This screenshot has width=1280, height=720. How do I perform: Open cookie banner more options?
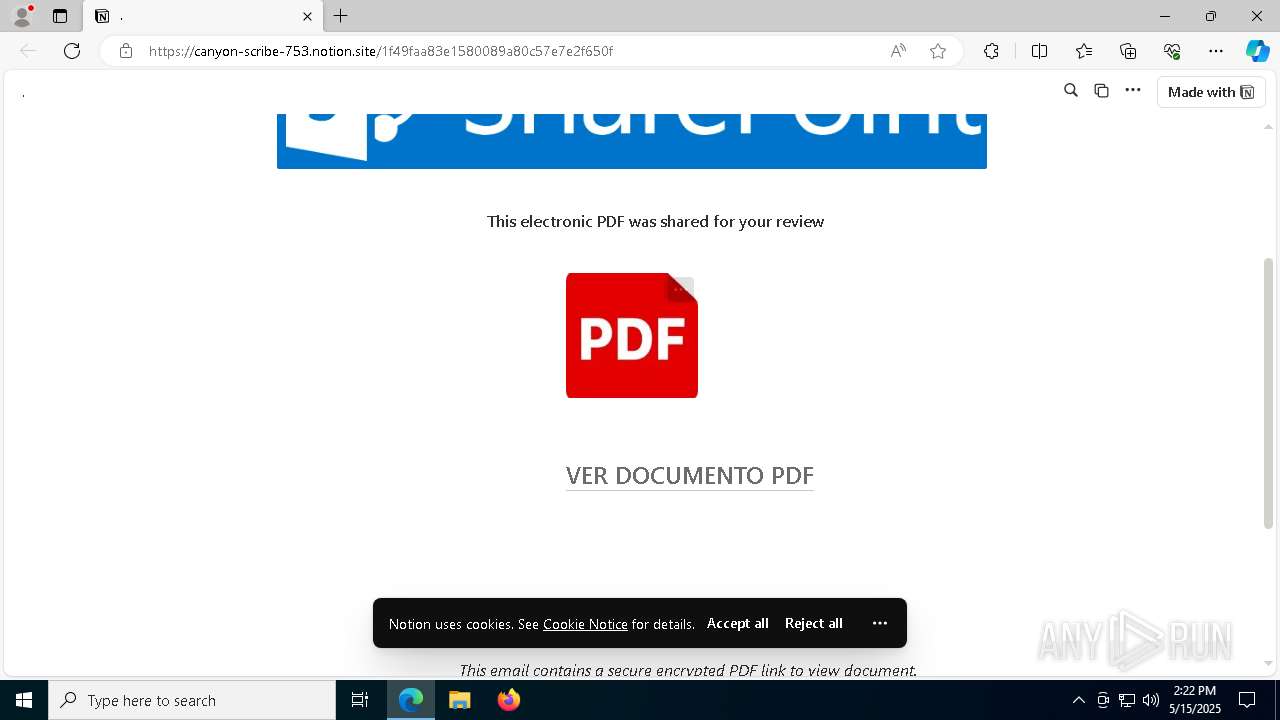coord(880,623)
